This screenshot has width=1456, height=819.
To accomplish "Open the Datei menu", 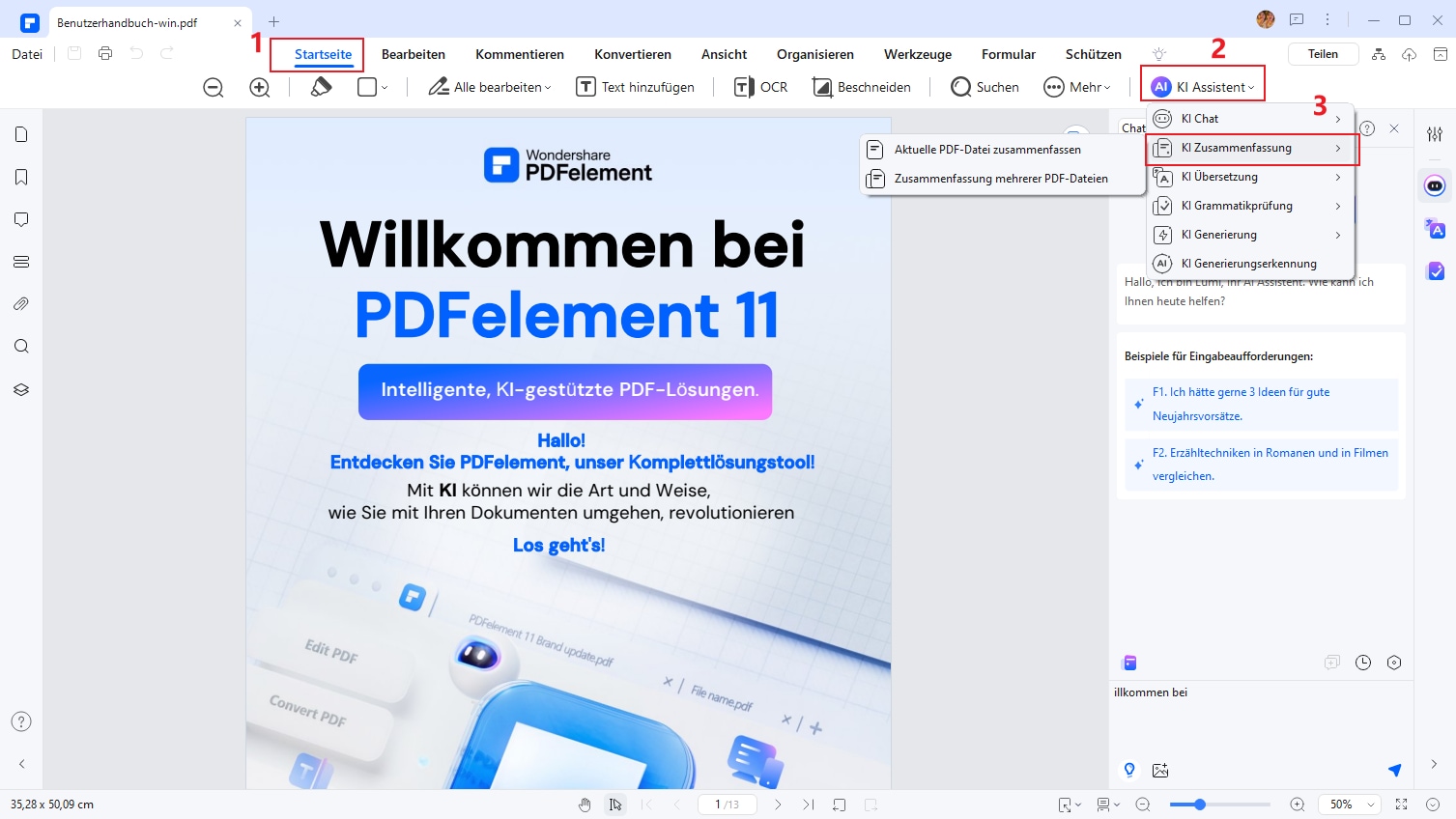I will [x=27, y=54].
